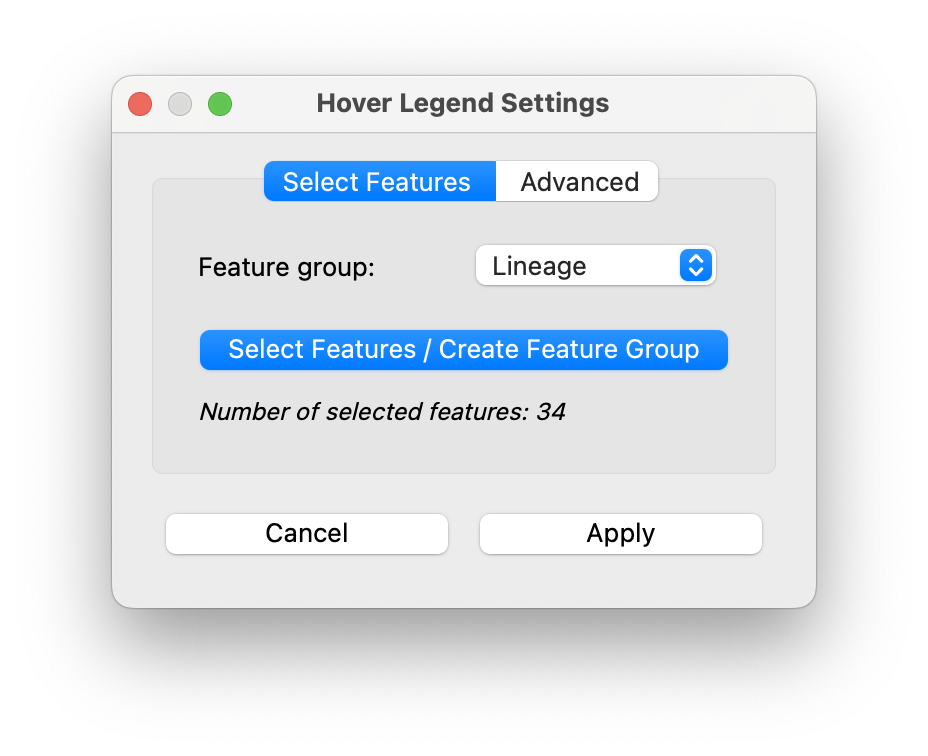Click Select Features / Create Feature Group
928x756 pixels.
pyautogui.click(x=463, y=349)
